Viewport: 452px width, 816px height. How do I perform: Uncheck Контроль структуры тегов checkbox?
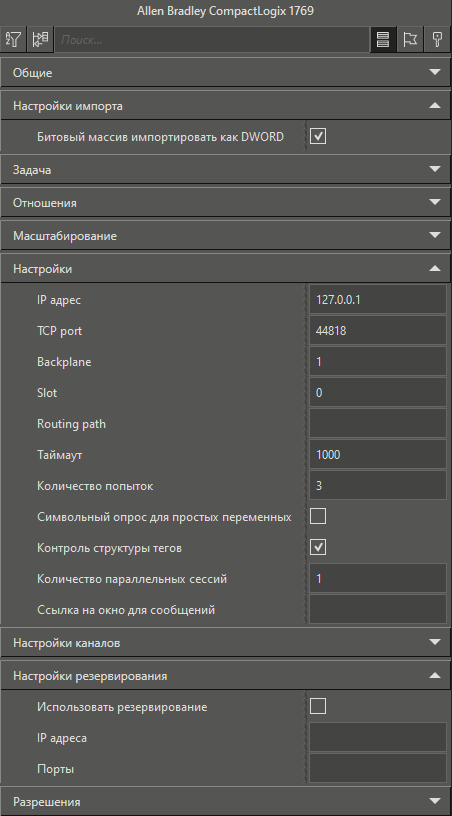coord(318,547)
